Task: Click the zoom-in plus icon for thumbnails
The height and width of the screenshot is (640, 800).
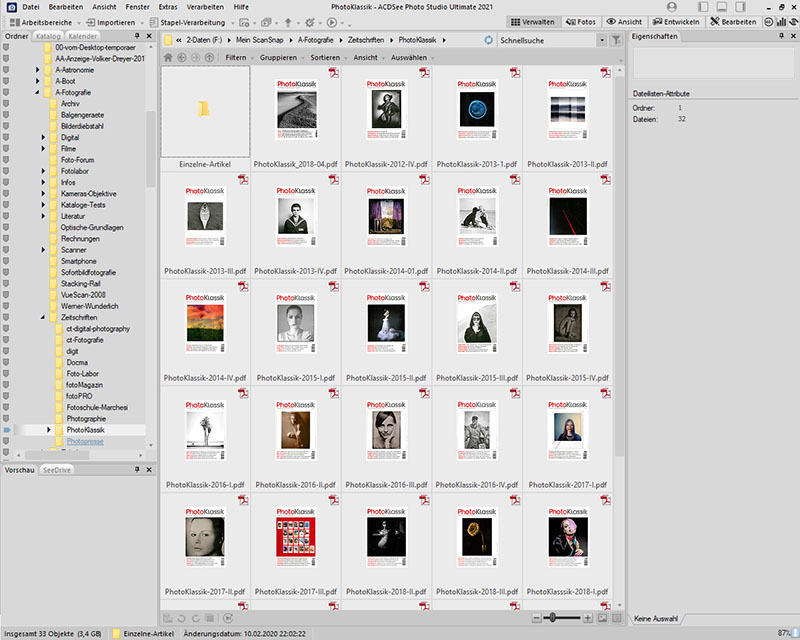Action: (x=589, y=619)
